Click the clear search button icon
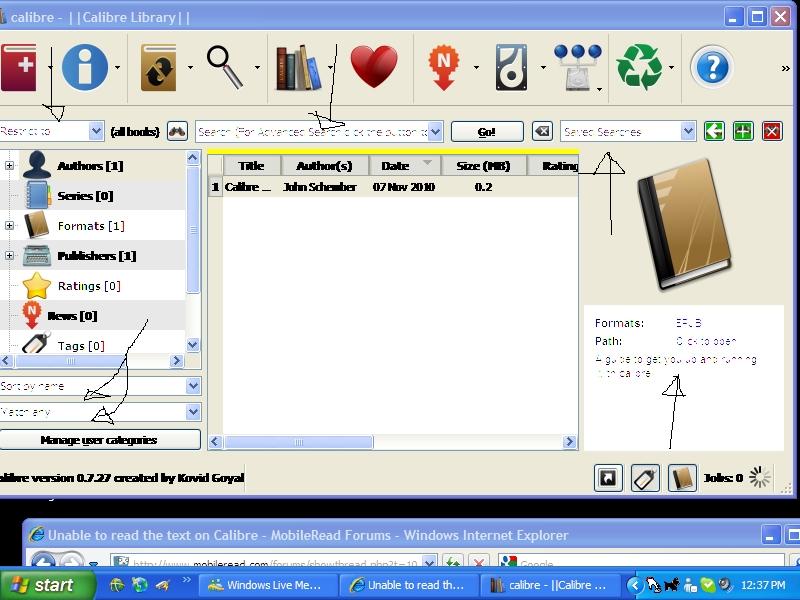The width and height of the screenshot is (800, 600). coord(542,131)
